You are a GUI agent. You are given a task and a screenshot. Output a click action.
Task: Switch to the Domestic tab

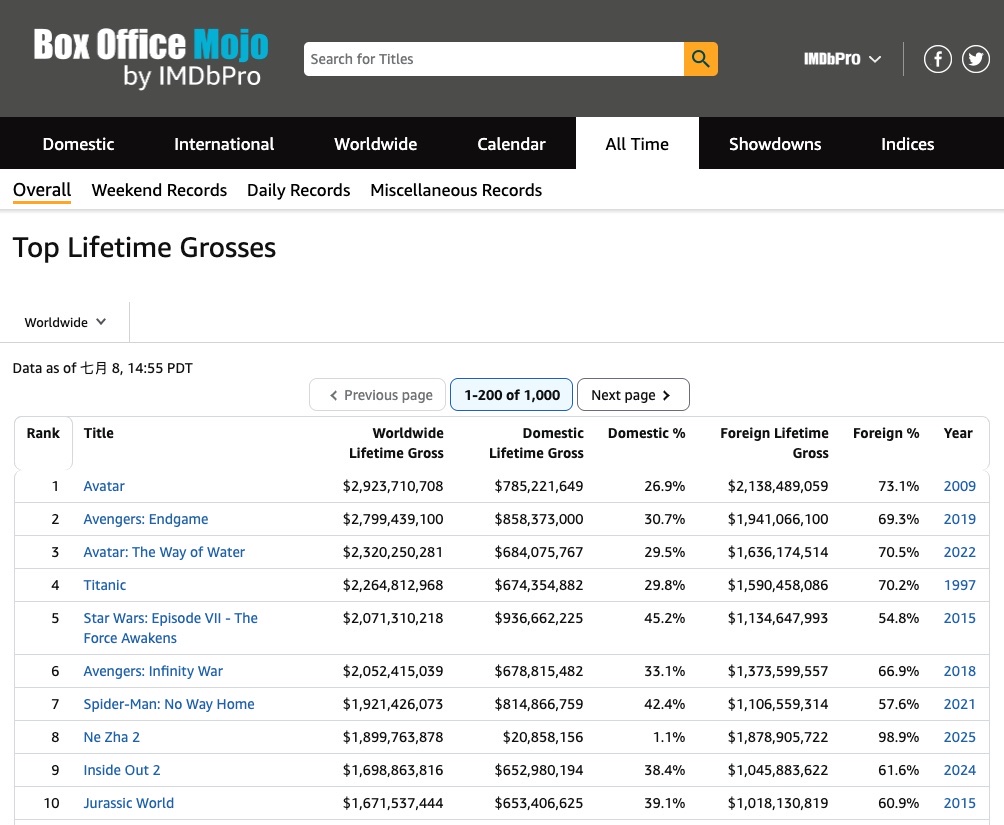tap(78, 144)
